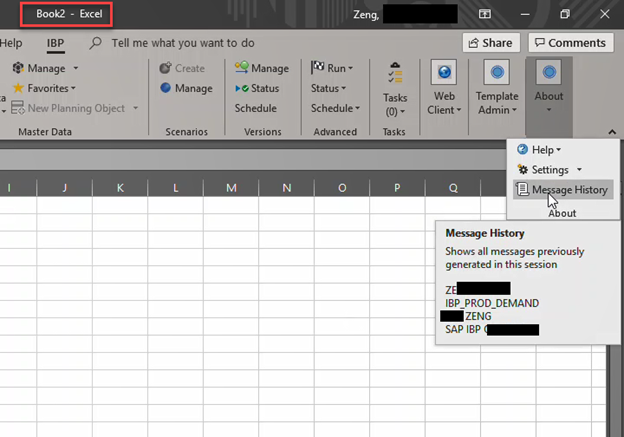Select column M header
This screenshot has width=624, height=437.
(231, 188)
